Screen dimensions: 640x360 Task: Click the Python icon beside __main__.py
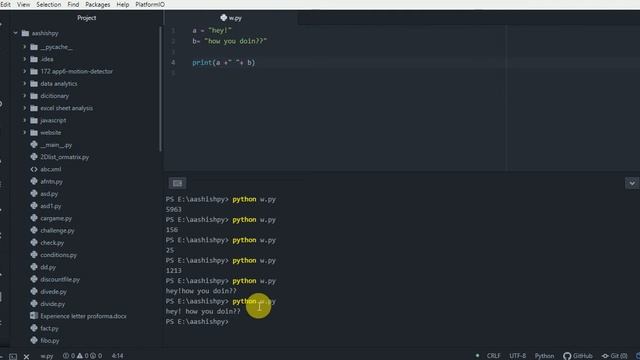[34, 144]
